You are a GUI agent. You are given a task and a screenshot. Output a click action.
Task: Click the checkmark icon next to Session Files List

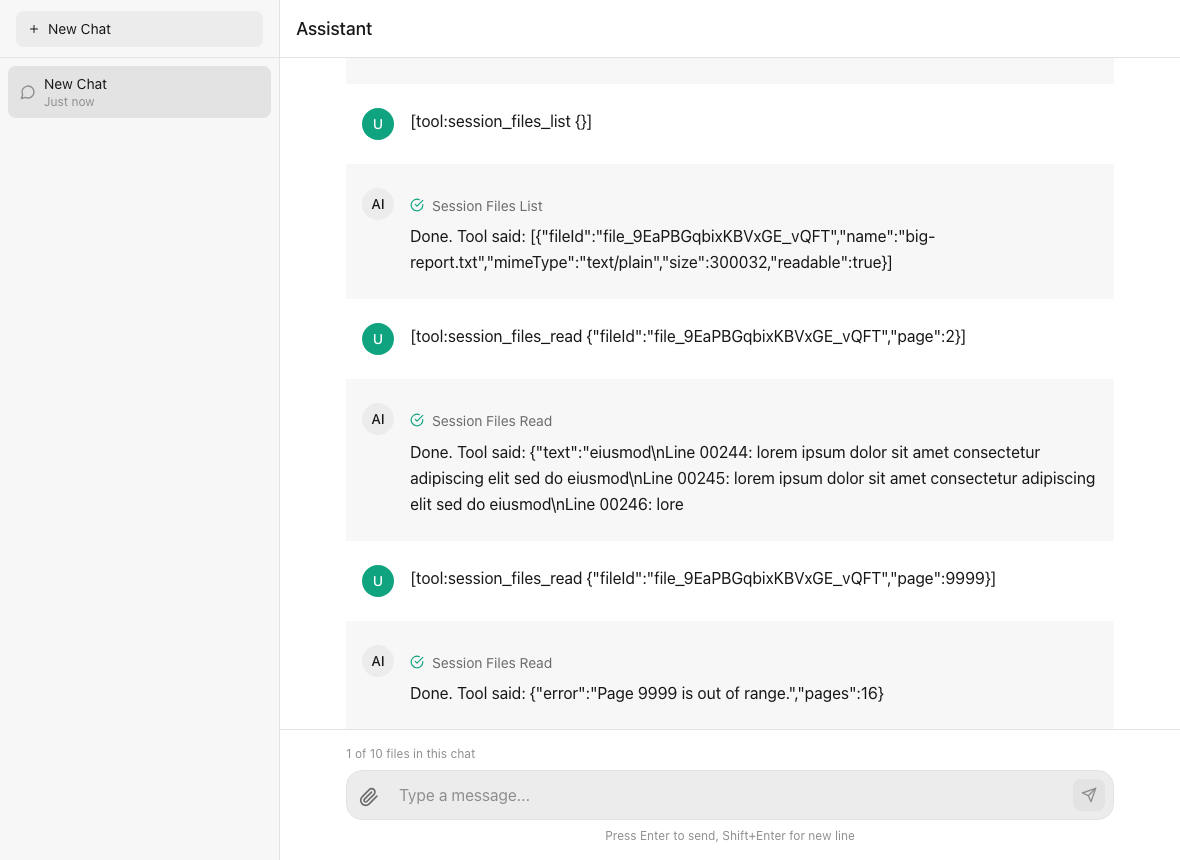pos(417,205)
